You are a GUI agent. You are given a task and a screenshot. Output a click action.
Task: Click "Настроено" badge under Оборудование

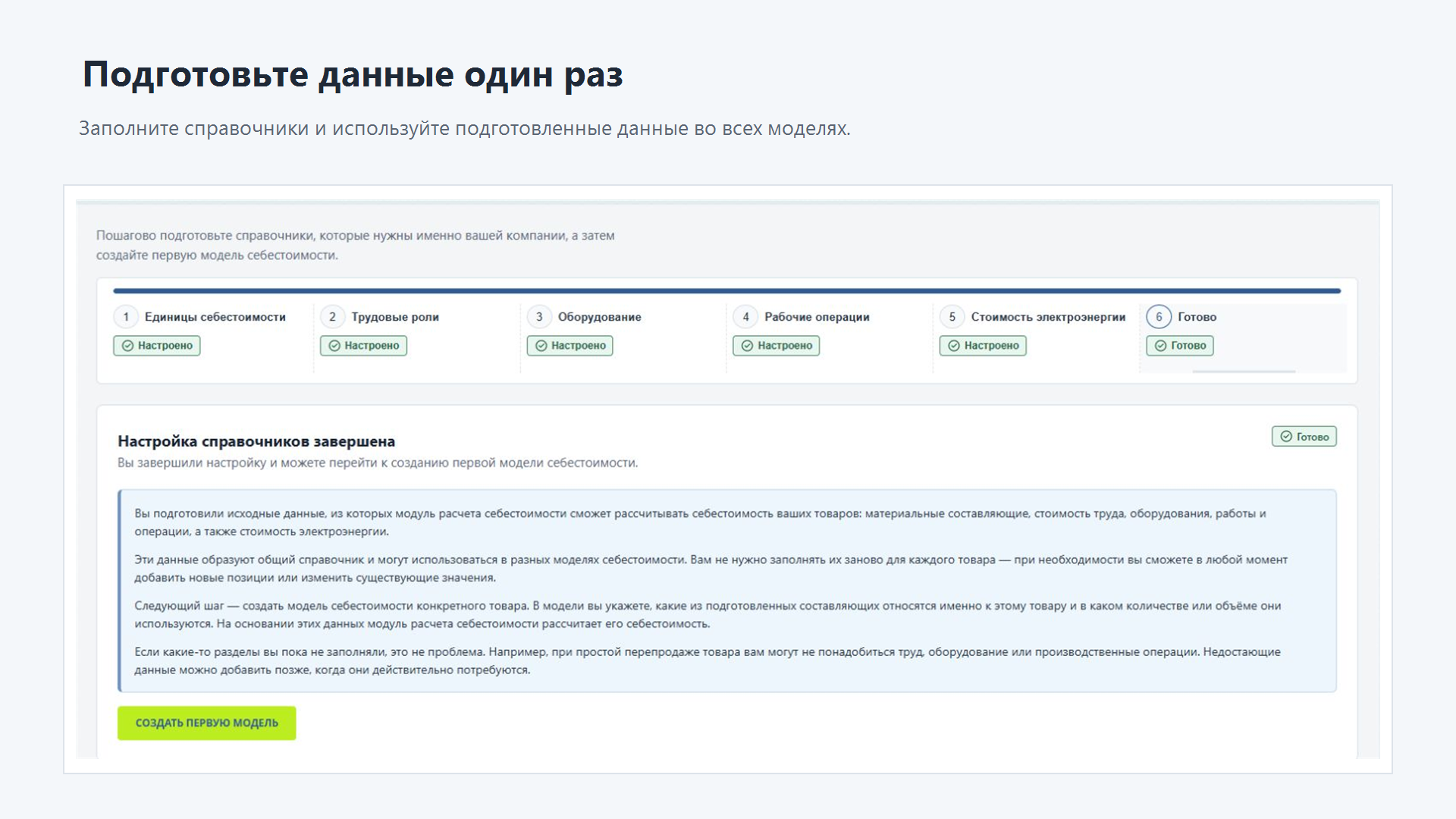tap(570, 346)
